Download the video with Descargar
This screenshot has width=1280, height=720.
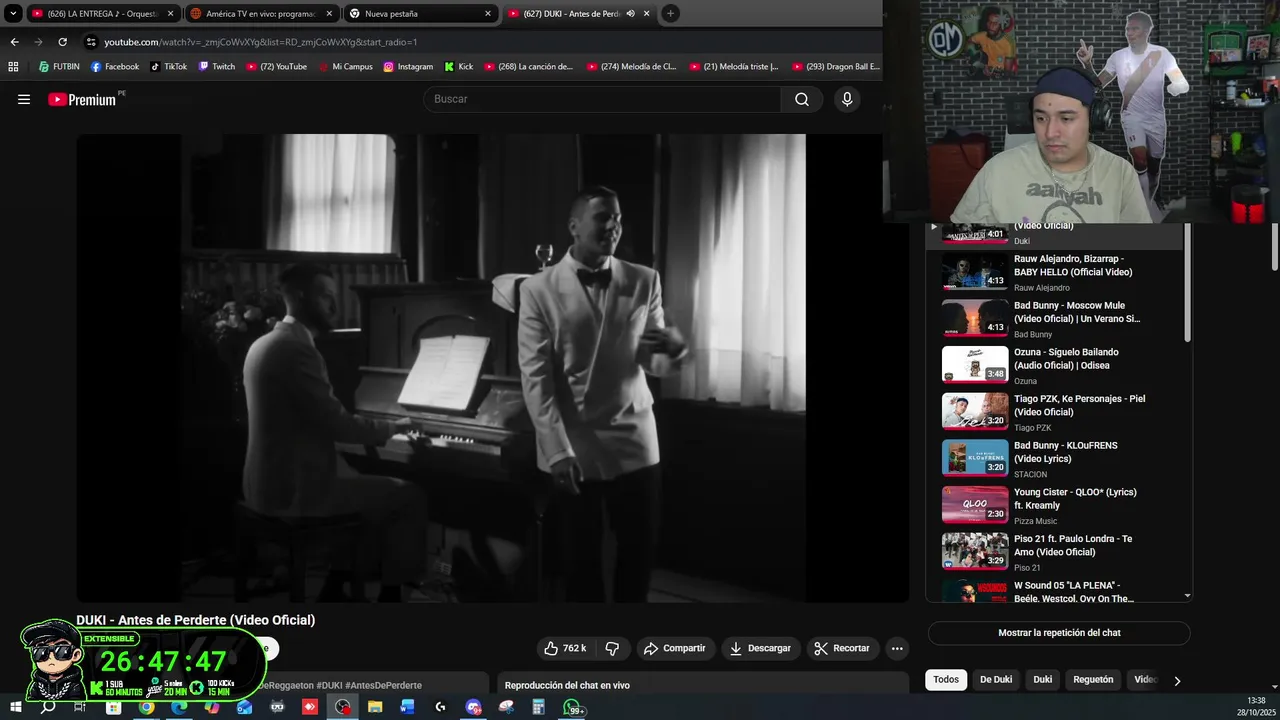point(760,648)
